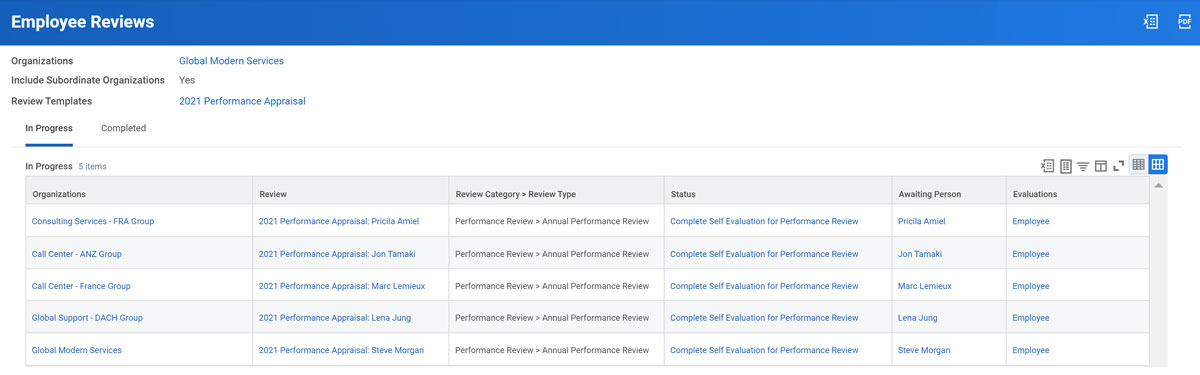Screen dimensions: 1200x375
Task: Open Global Modern Services in table's last row
Action: click(x=77, y=350)
